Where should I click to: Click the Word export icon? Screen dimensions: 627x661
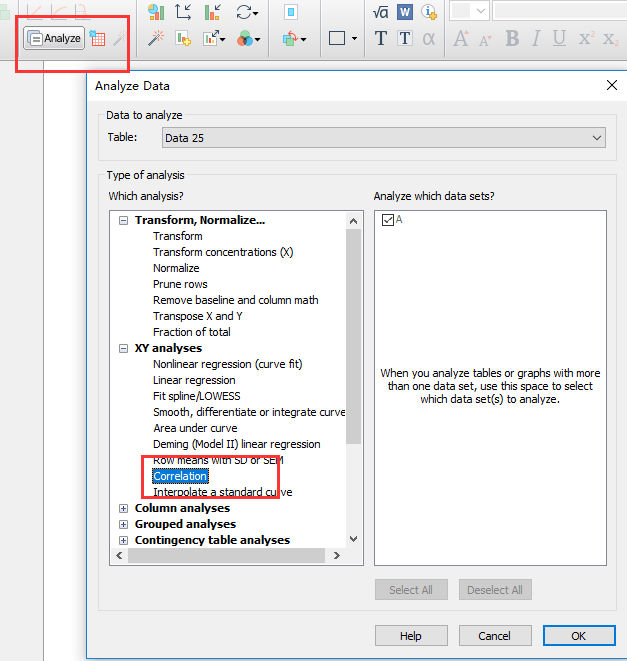(405, 12)
